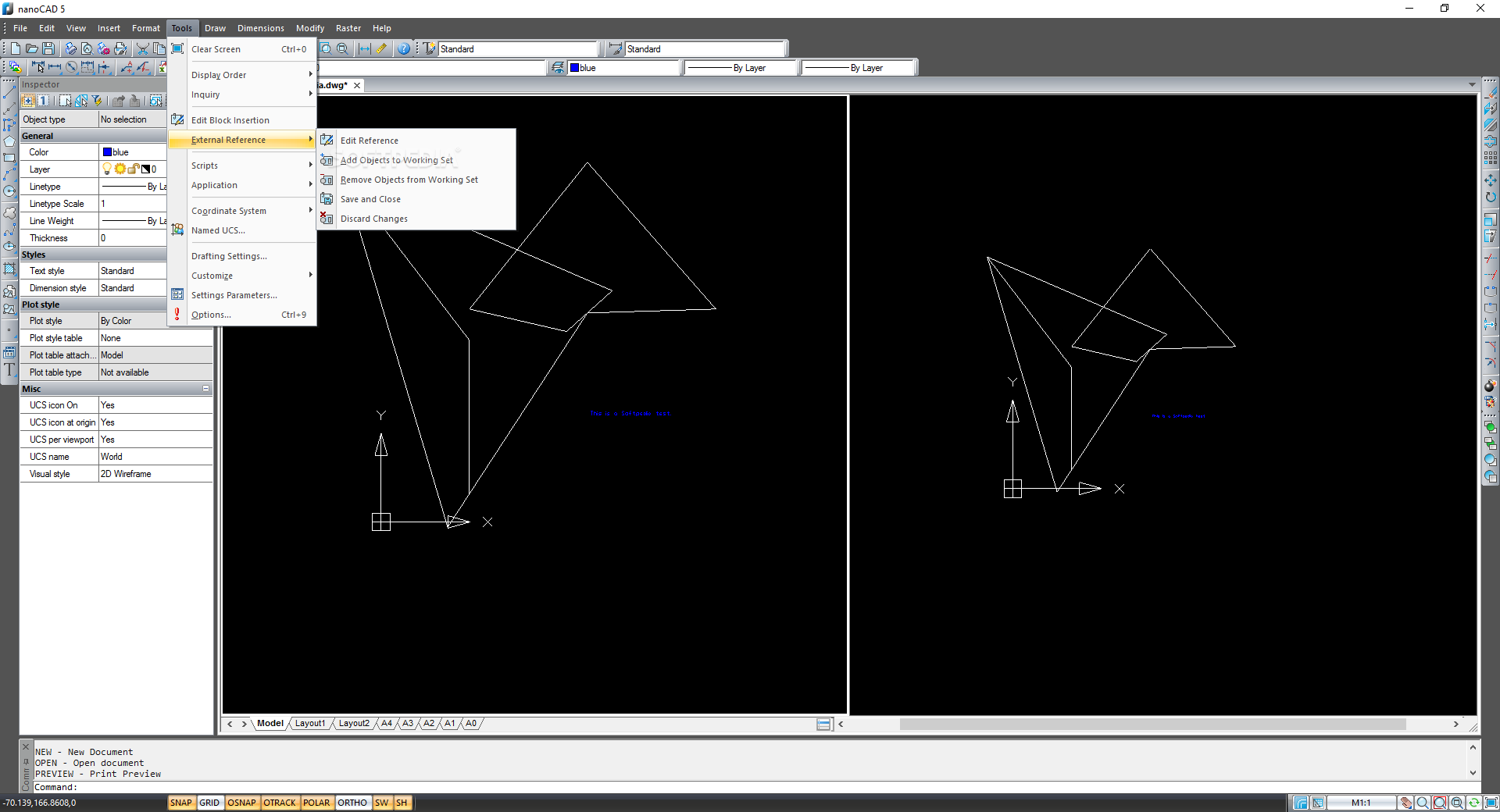Click Clear Screen in Tools menu

tap(242, 49)
